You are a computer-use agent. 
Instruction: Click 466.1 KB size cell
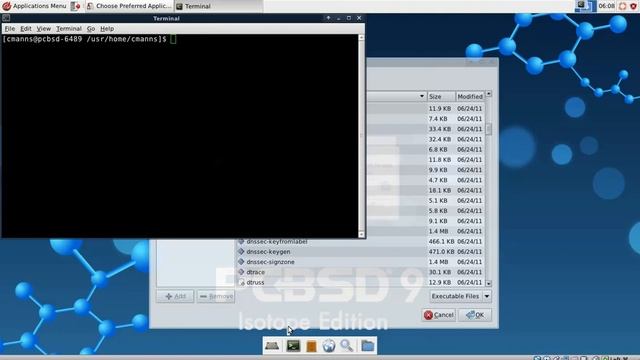pos(441,242)
